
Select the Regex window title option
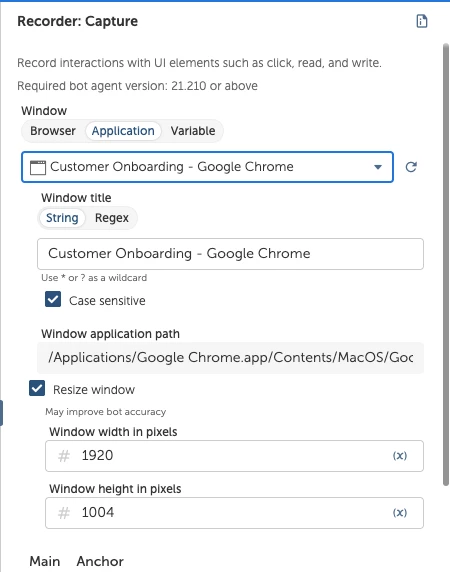click(x=112, y=218)
